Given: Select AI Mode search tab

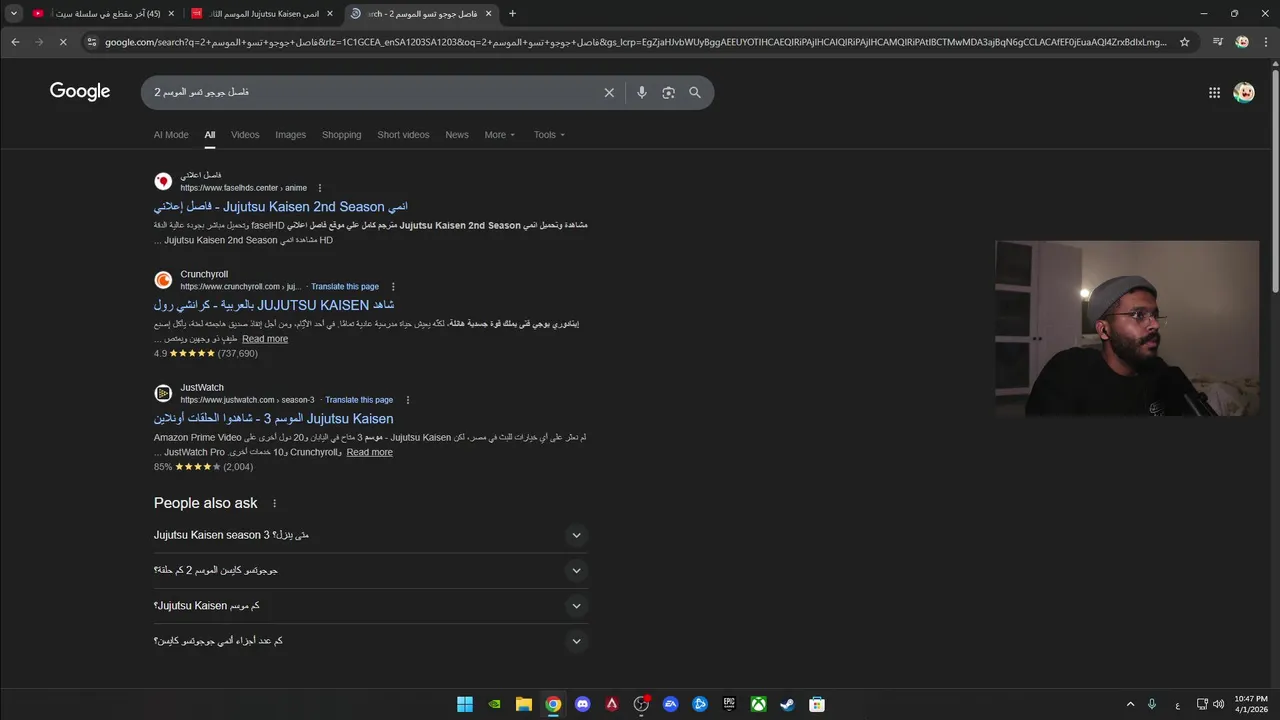Looking at the screenshot, I should 171,135.
